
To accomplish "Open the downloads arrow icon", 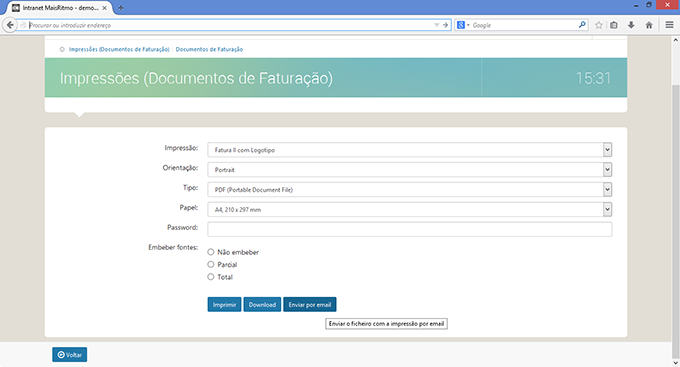I will click(x=631, y=25).
